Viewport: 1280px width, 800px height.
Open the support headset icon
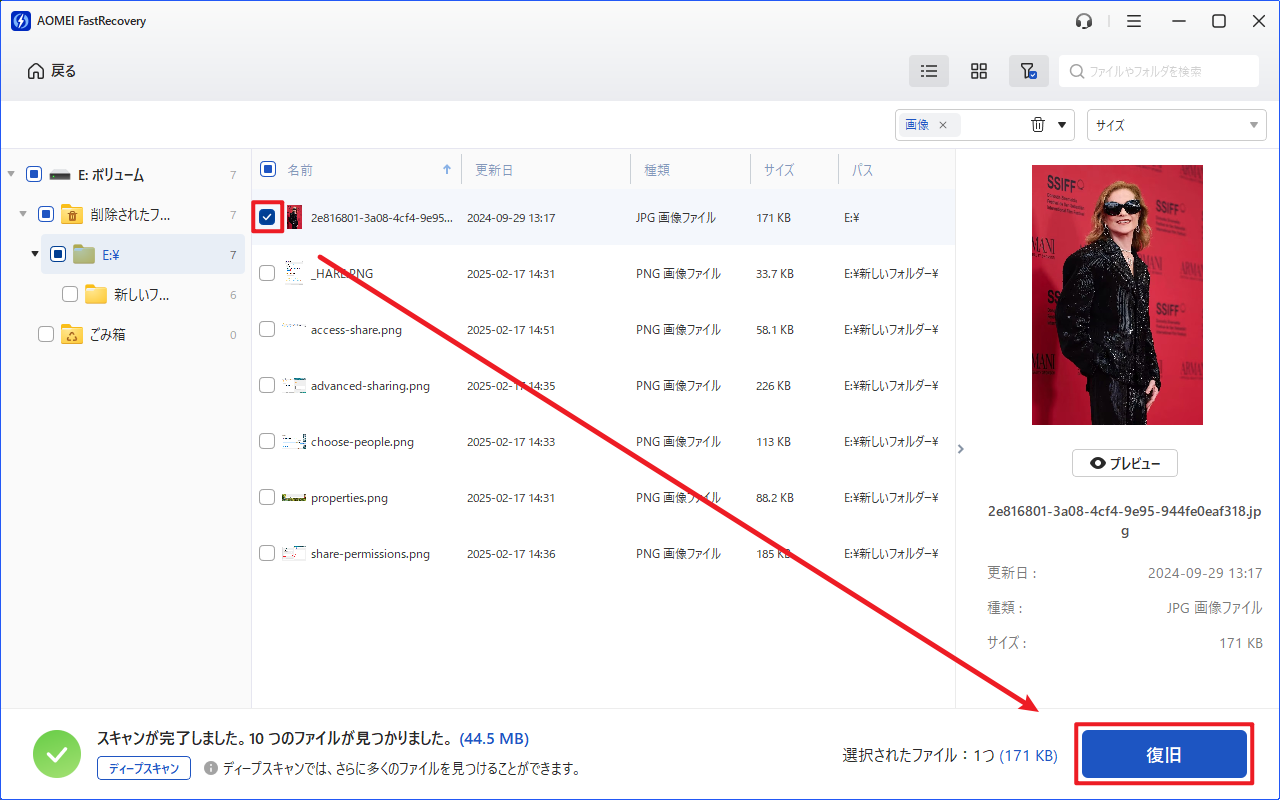click(1084, 21)
